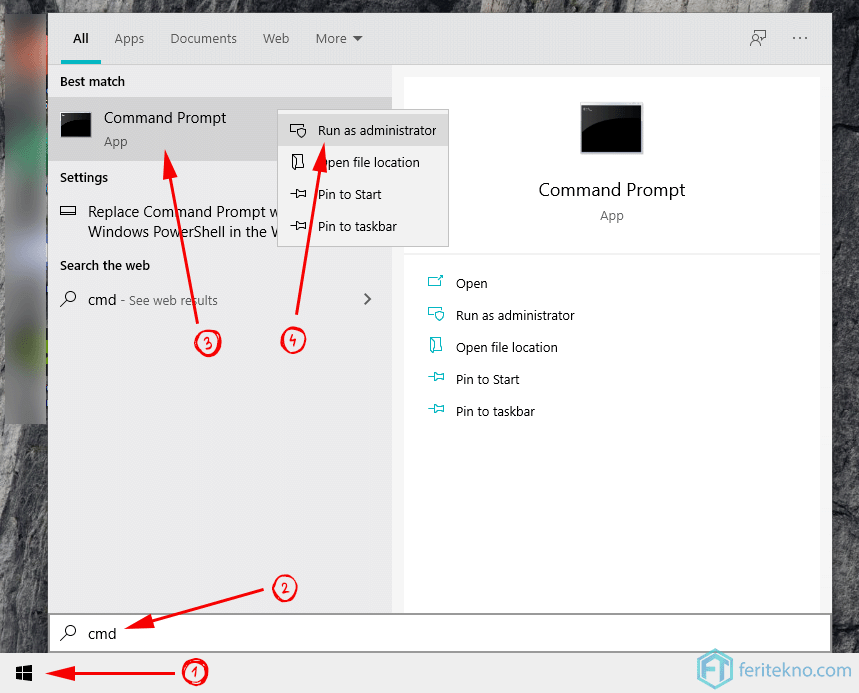This screenshot has width=859, height=693.
Task: Open the feedback icon in search header
Action: click(758, 38)
